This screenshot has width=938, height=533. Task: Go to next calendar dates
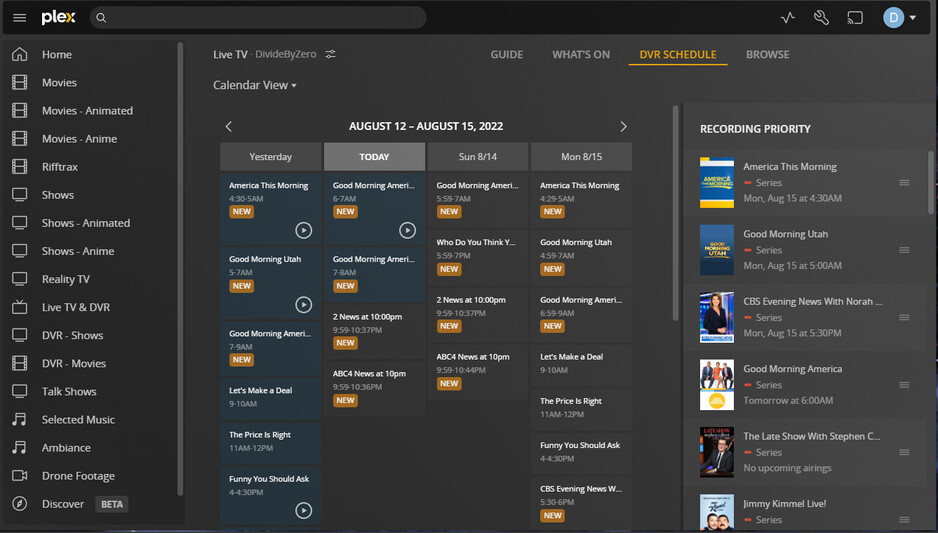click(623, 126)
